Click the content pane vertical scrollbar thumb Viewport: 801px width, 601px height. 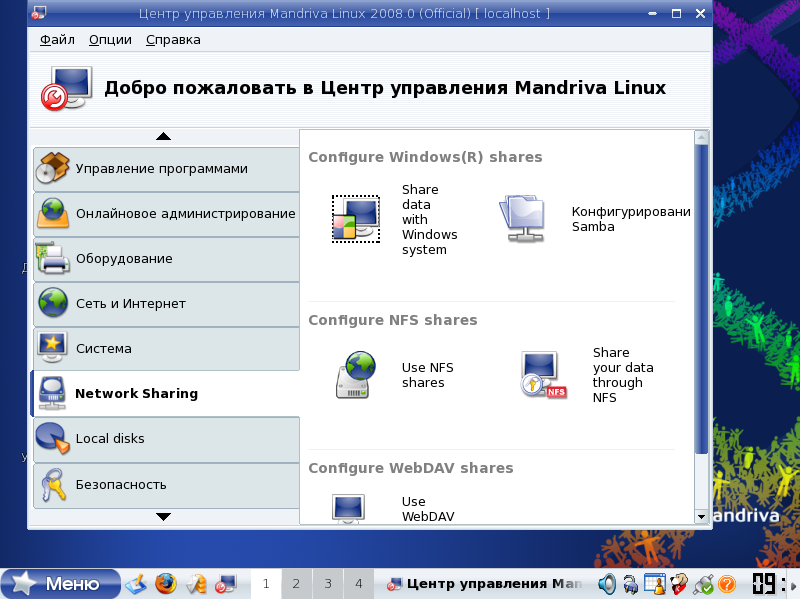pyautogui.click(x=701, y=299)
